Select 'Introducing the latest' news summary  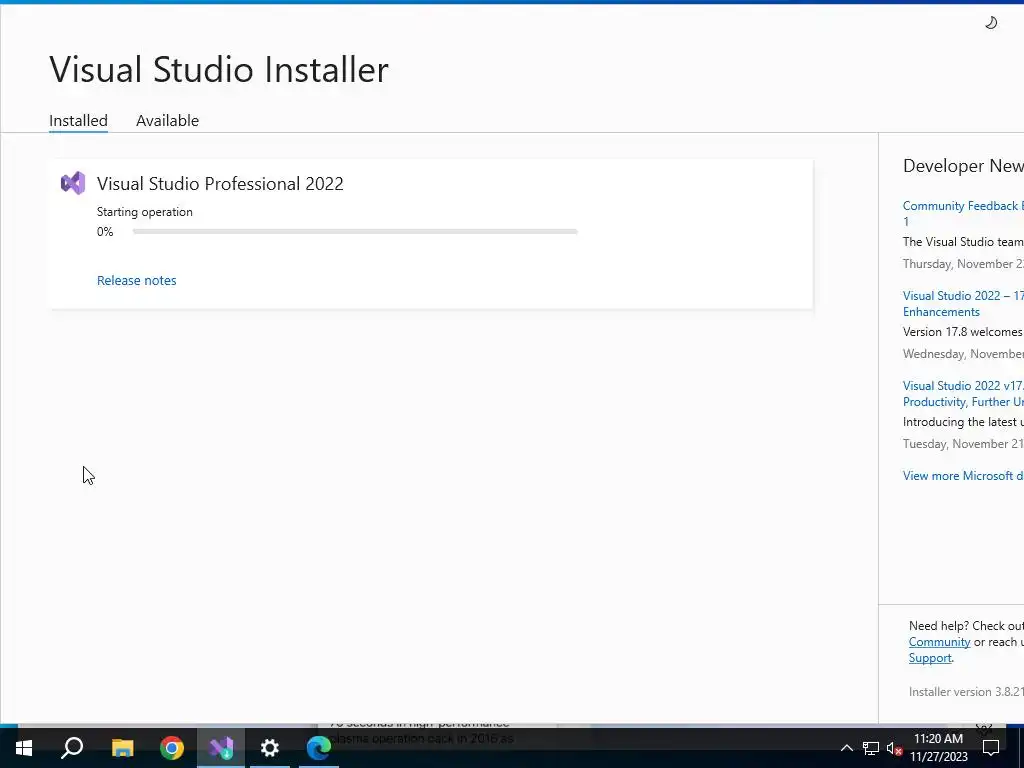(963, 422)
